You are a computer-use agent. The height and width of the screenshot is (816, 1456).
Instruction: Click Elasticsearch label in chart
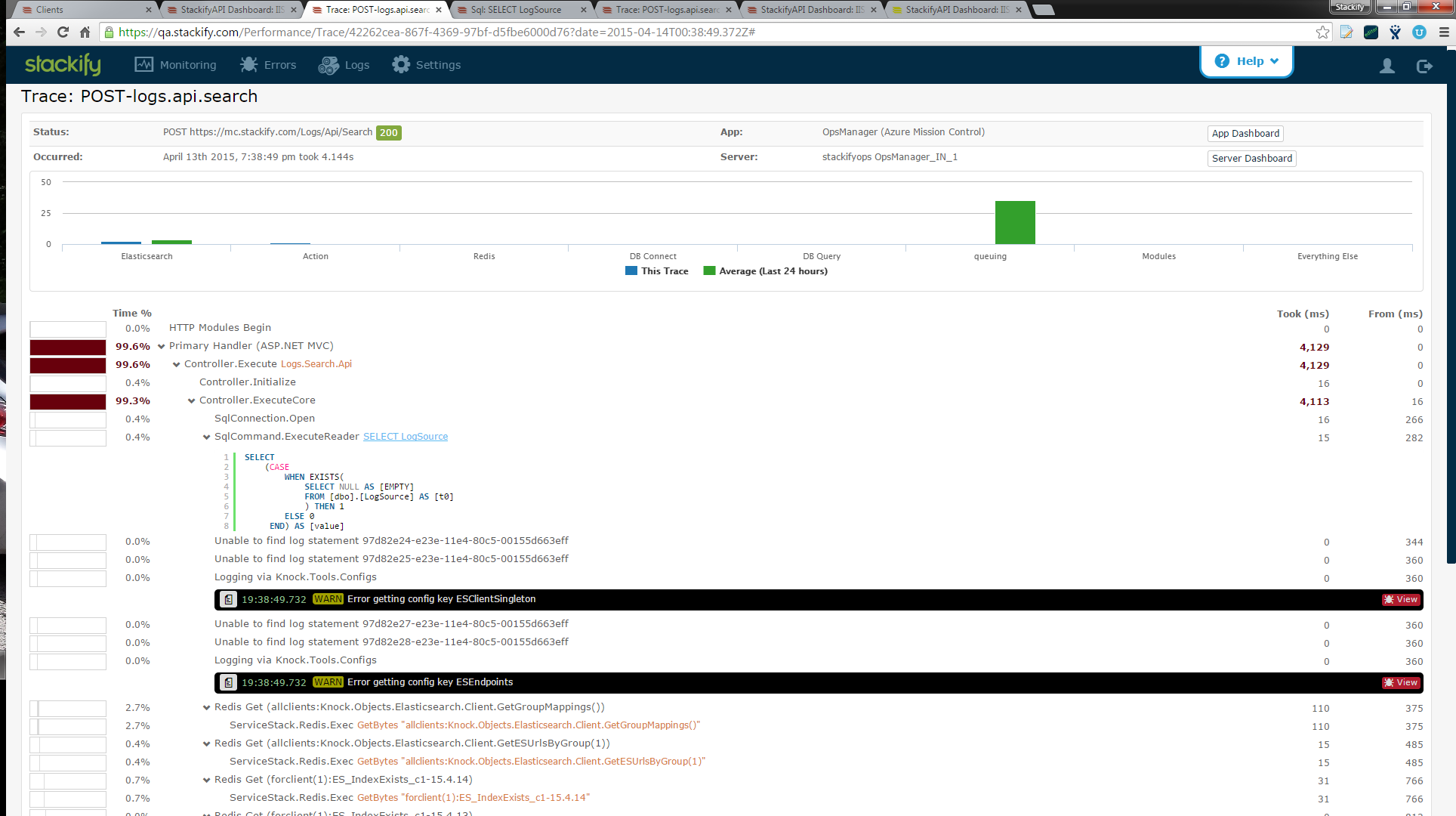point(147,257)
